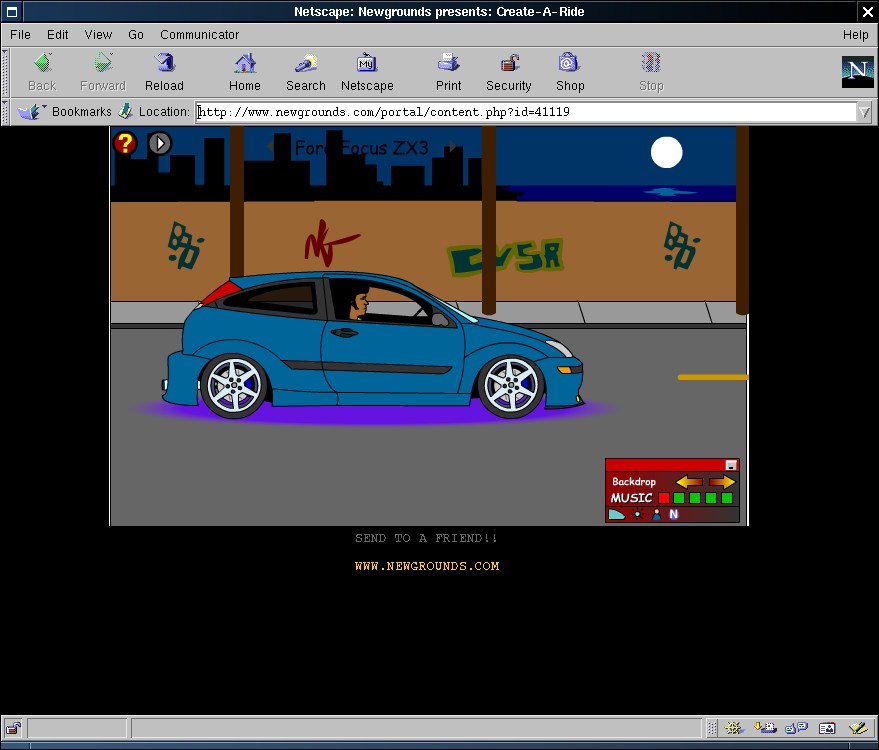Screen dimensions: 879x750
Task: Click the Shop toolbar icon
Action: (x=570, y=63)
